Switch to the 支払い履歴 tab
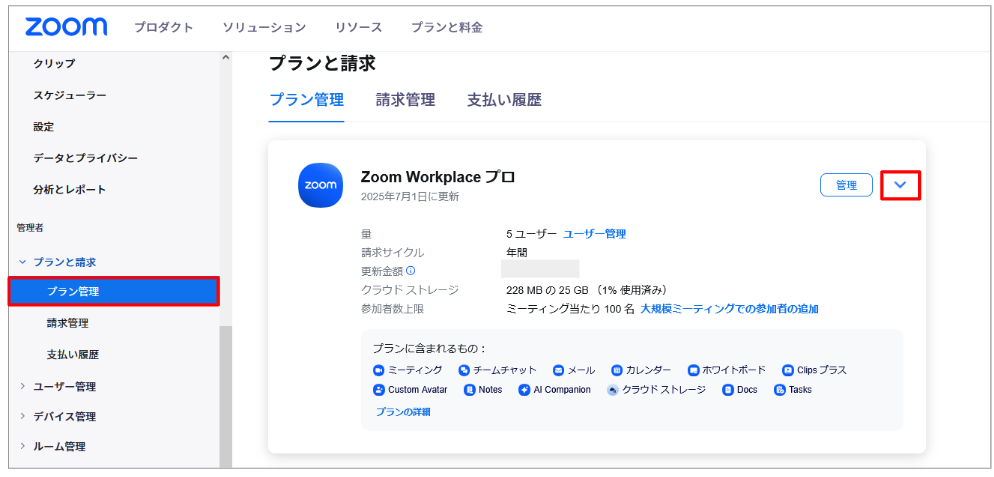 (x=505, y=100)
